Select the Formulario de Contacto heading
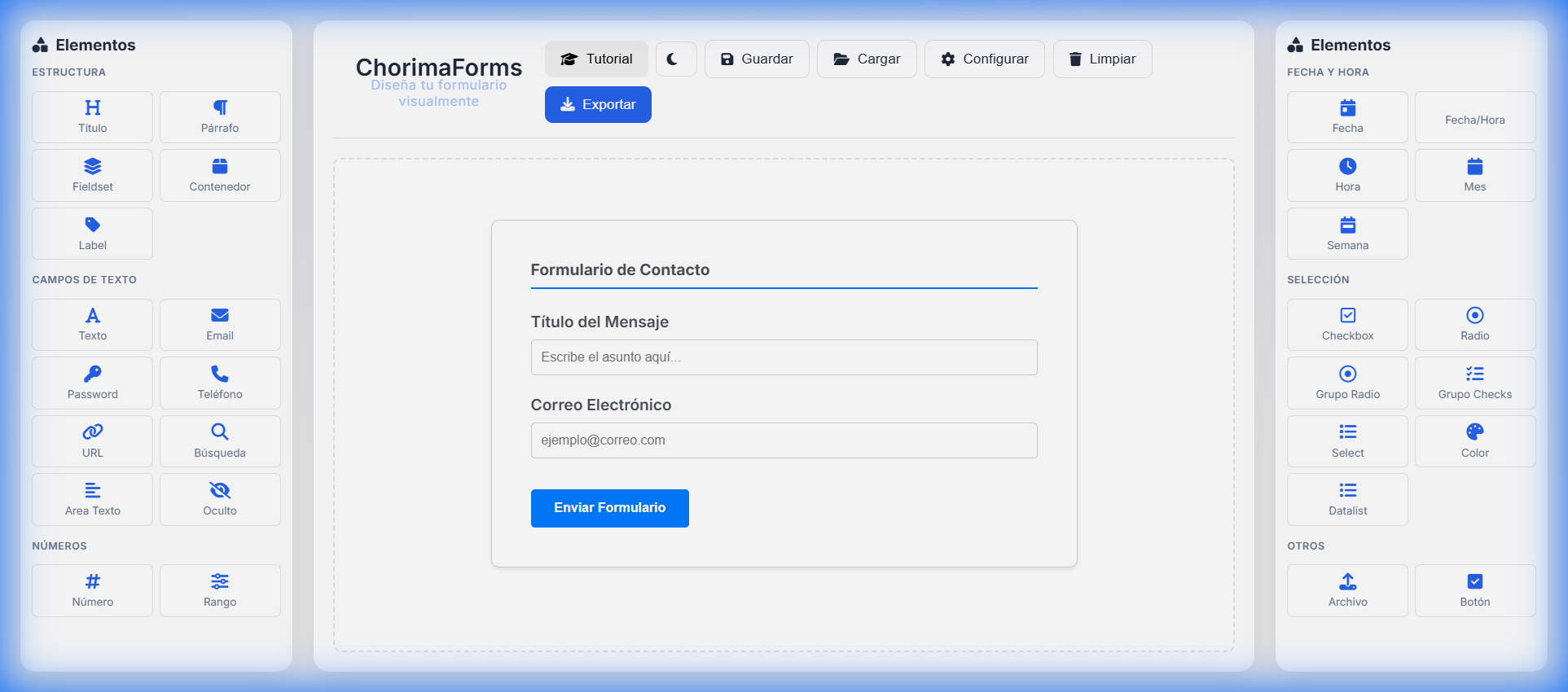The image size is (1568, 692). click(x=620, y=269)
